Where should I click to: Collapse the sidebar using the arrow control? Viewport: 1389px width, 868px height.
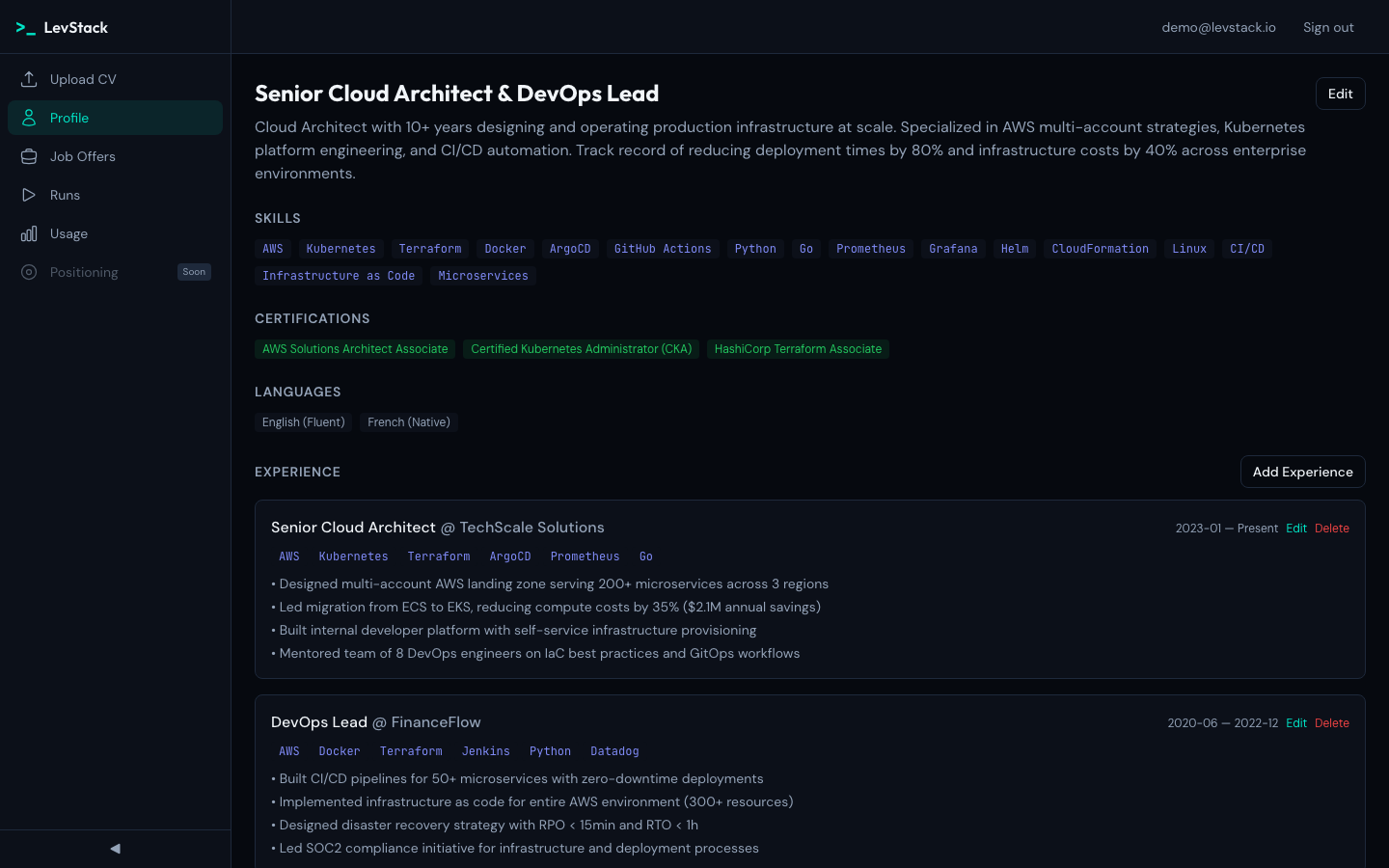(x=115, y=848)
